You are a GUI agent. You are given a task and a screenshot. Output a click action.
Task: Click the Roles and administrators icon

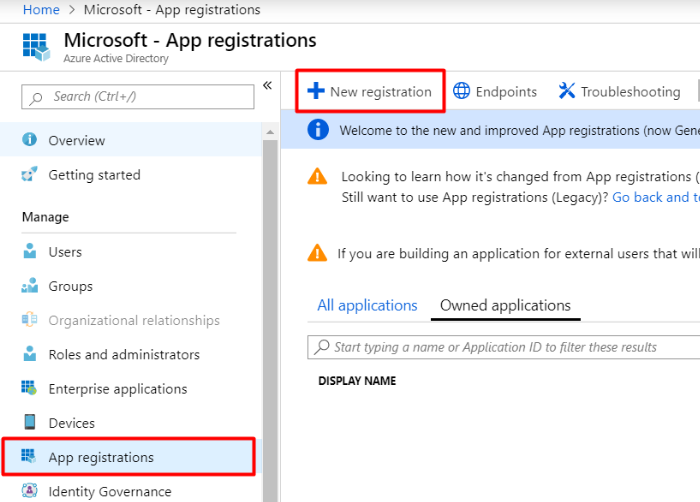pyautogui.click(x=29, y=354)
